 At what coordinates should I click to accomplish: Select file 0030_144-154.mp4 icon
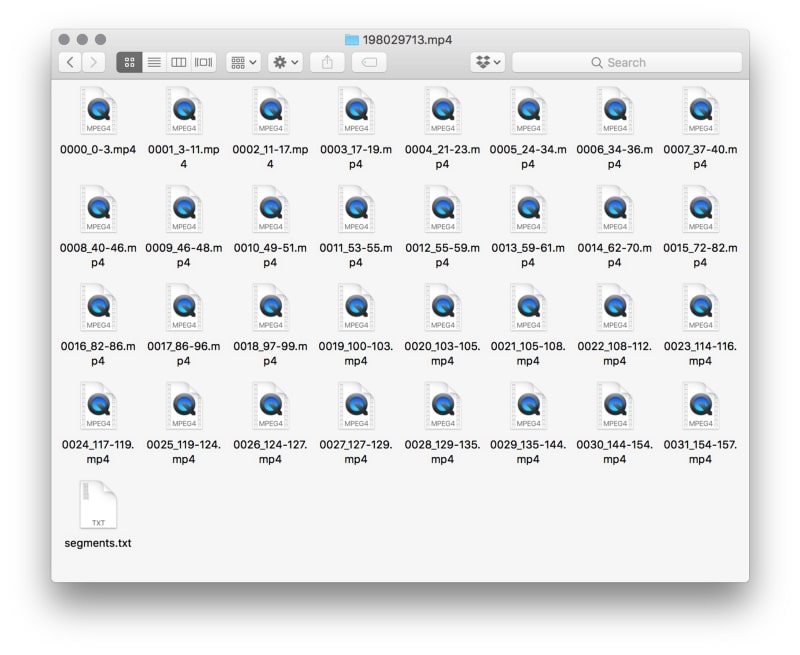(x=615, y=406)
